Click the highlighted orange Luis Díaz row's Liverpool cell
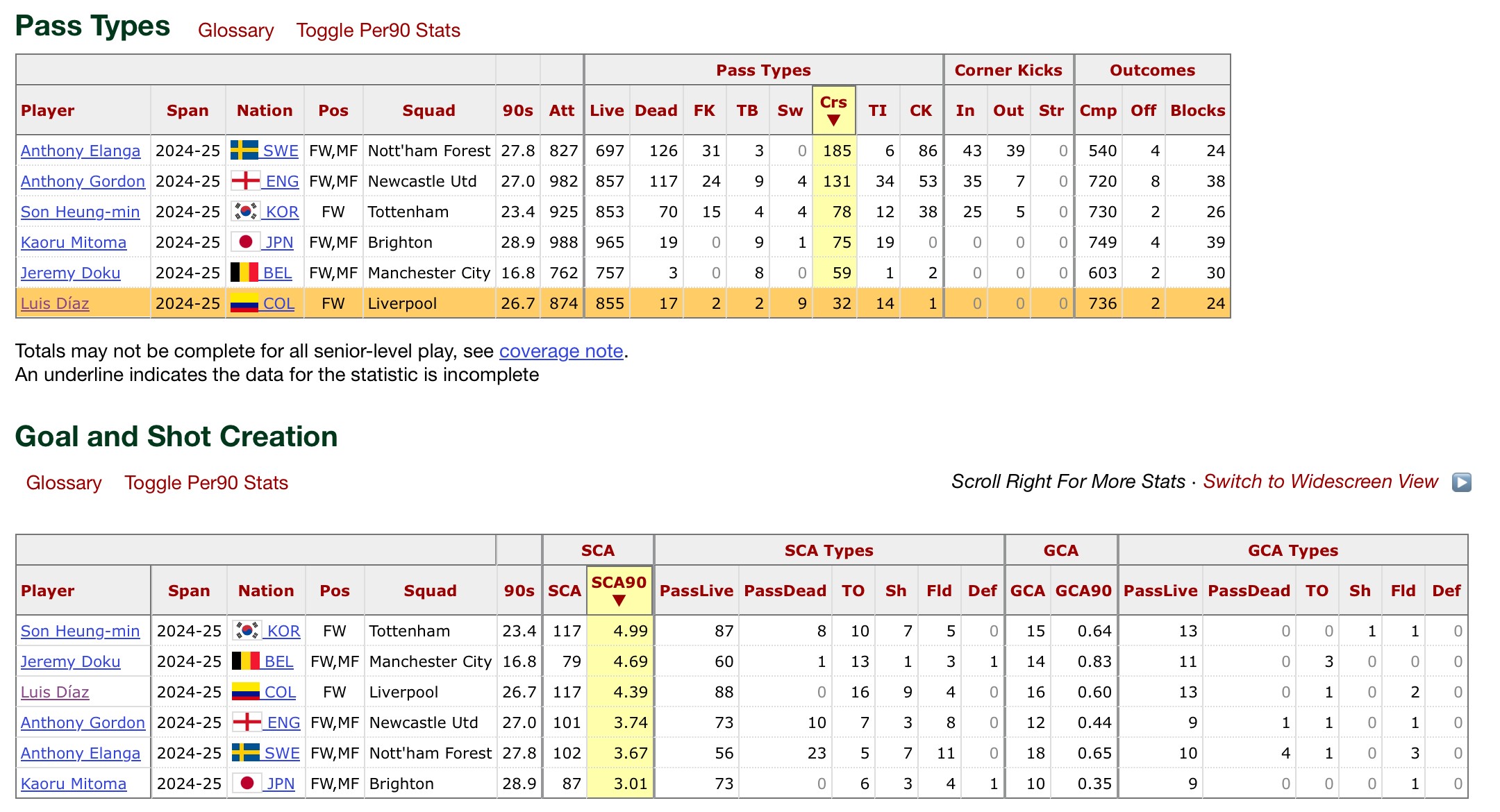 point(403,303)
